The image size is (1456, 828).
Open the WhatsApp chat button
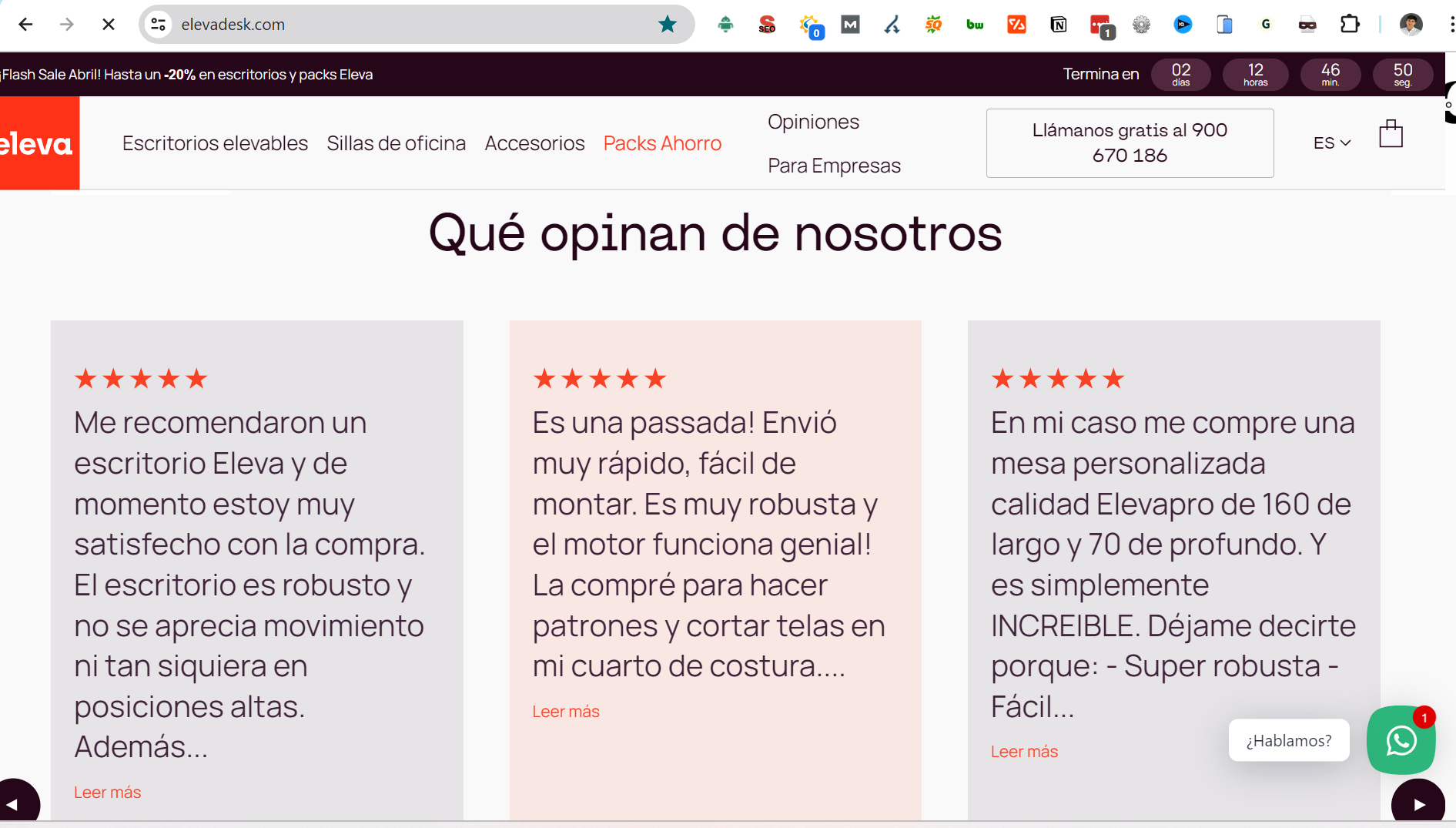1401,740
